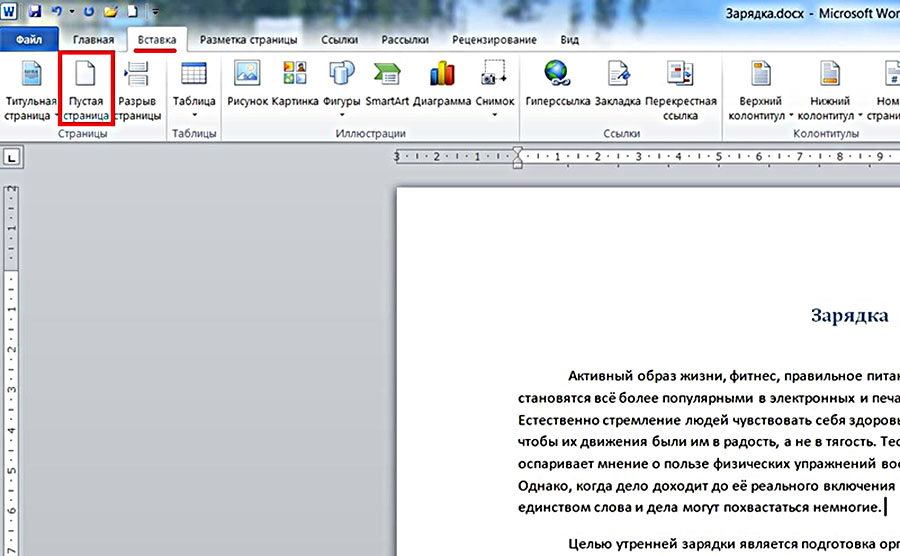The image size is (900, 556).
Task: Save document with the floppy disk icon
Action: tap(35, 13)
